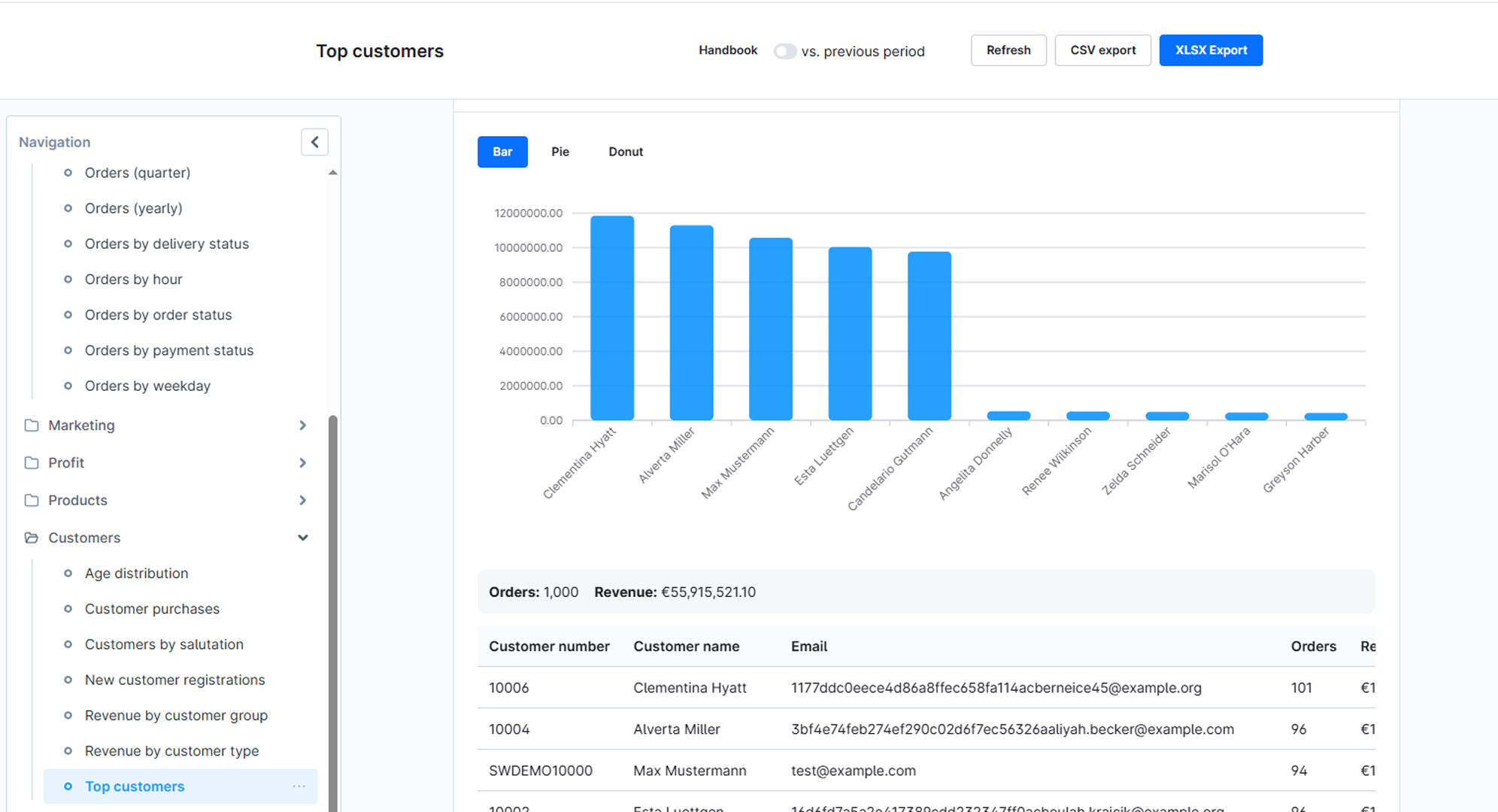Click the test@example.com email cell
This screenshot has width=1498, height=812.
point(854,771)
